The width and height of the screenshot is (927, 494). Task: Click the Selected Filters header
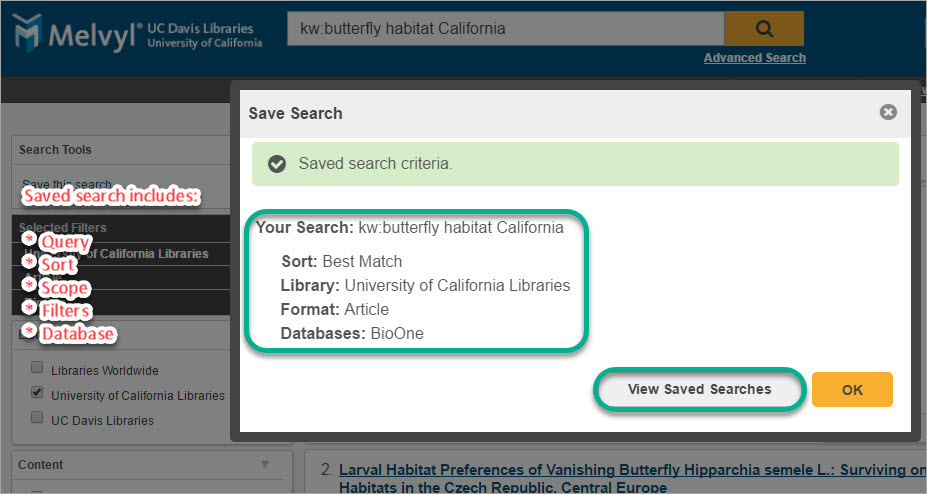63,228
